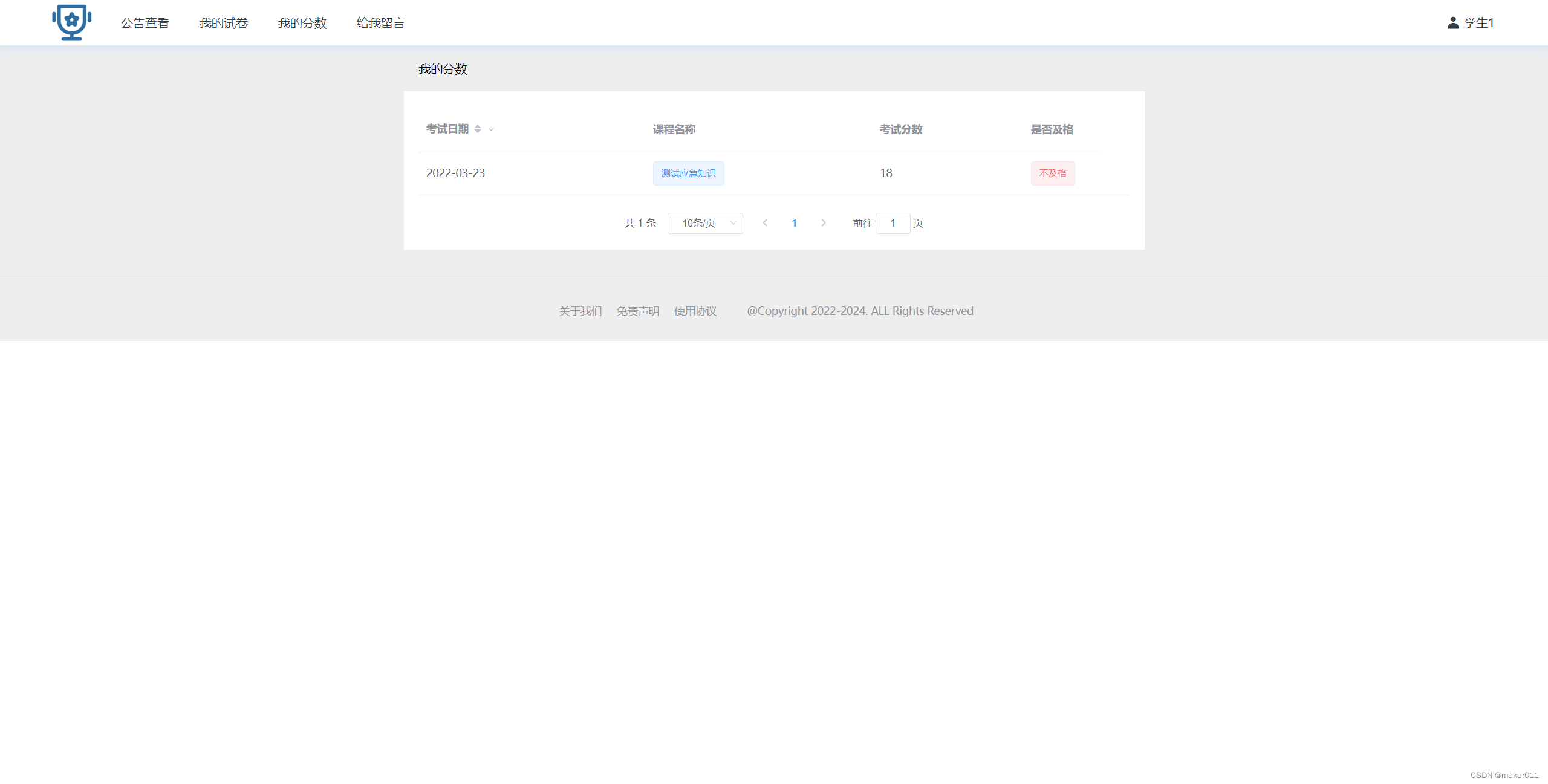Image resolution: width=1548 pixels, height=784 pixels.
Task: Open the 关于我们 footer link
Action: (580, 311)
